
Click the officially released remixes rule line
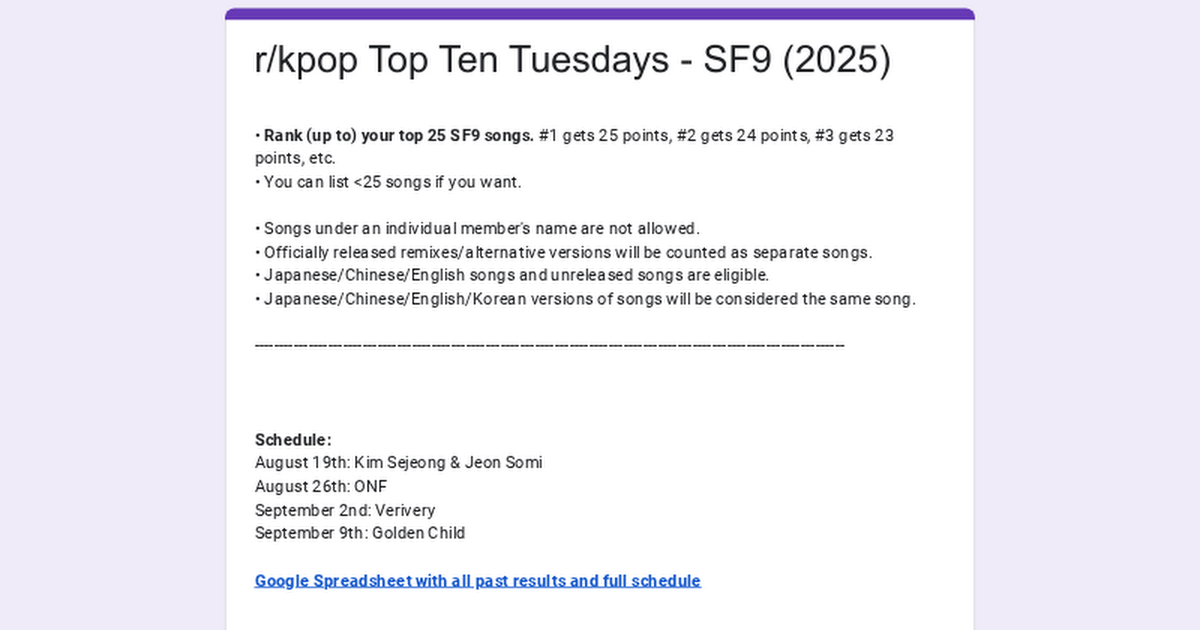(x=564, y=252)
